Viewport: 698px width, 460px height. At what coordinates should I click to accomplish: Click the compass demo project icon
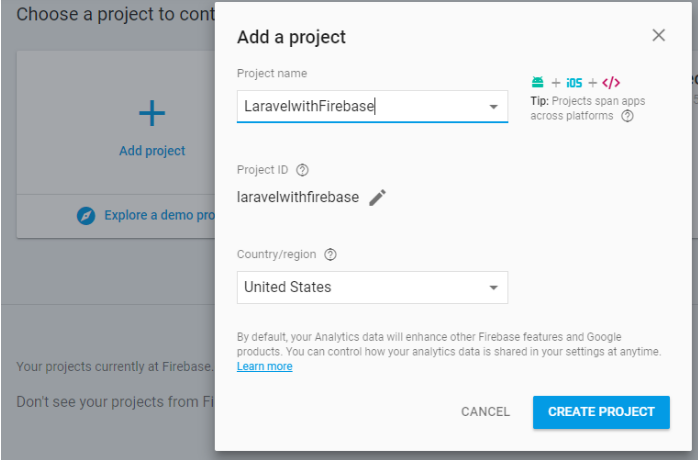[87, 215]
